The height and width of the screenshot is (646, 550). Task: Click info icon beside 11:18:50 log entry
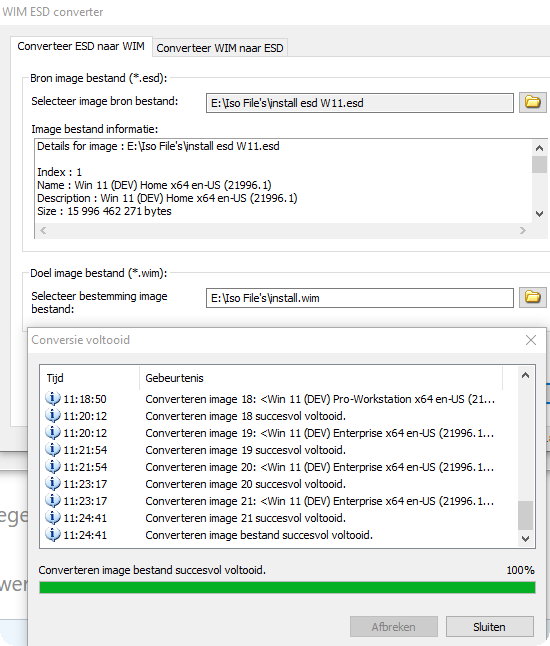[x=52, y=398]
